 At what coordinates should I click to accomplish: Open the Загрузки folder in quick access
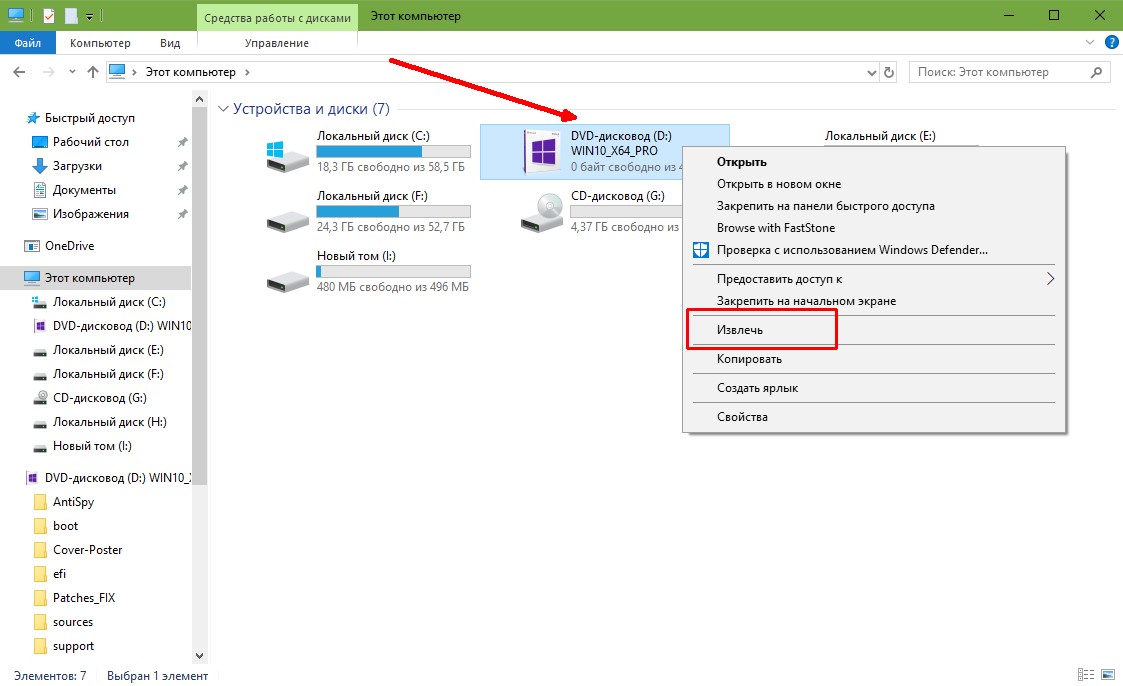pos(77,166)
